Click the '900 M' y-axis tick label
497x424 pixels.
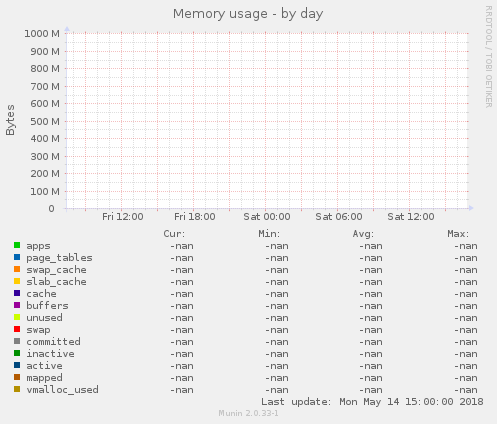[45, 52]
